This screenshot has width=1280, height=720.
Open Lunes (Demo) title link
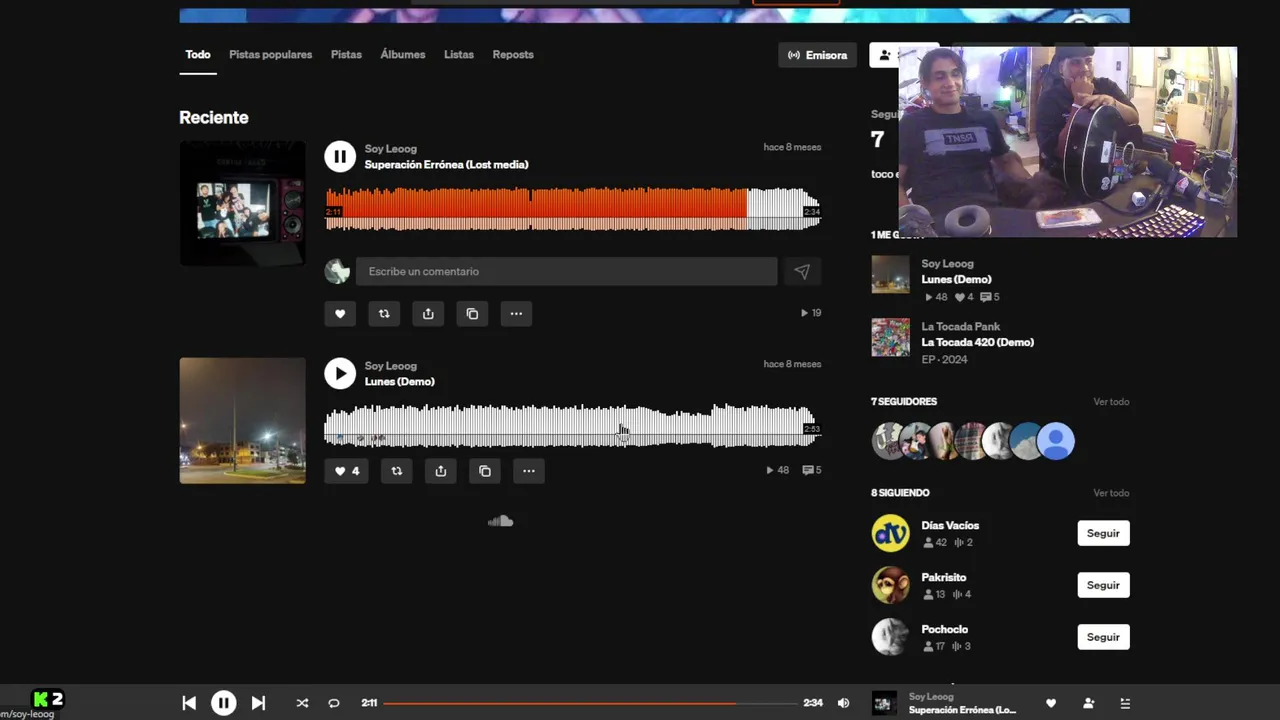click(x=399, y=382)
